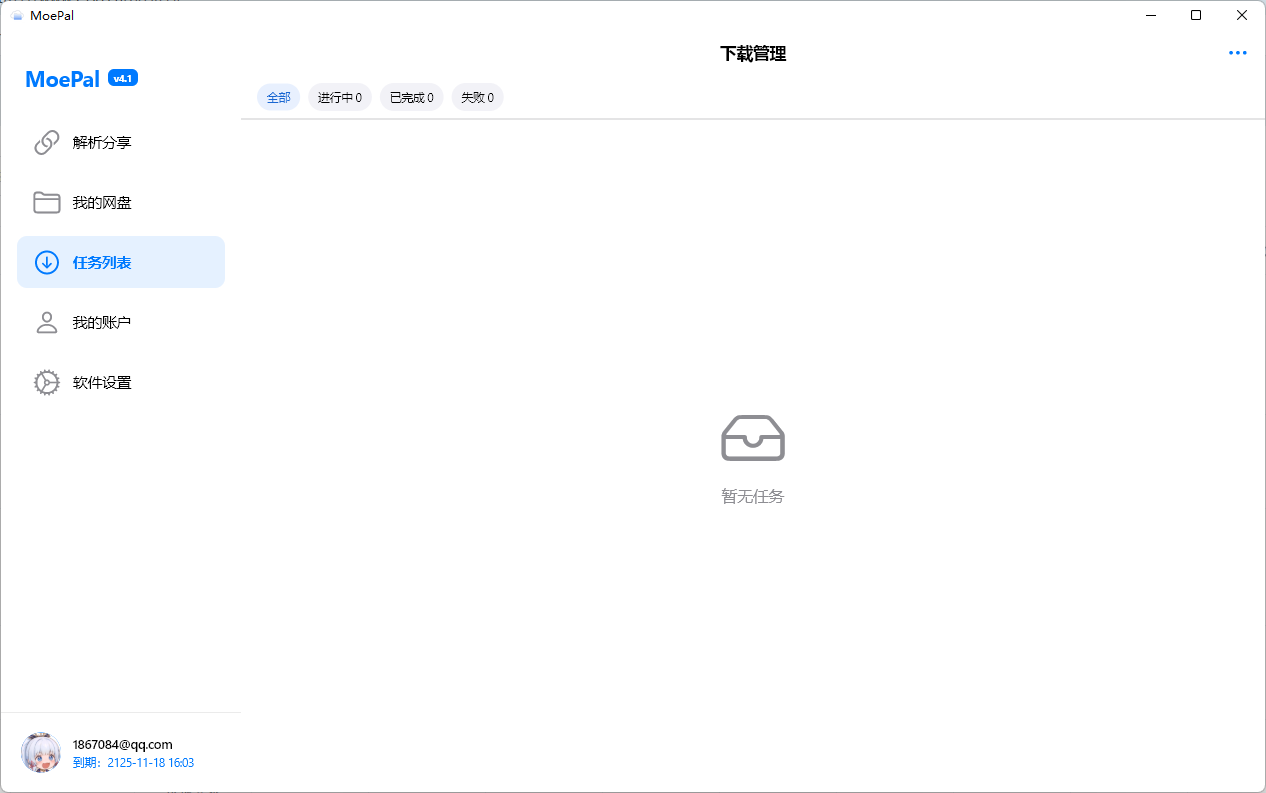Click the anime user avatar
1266x793 pixels.
tap(41, 752)
